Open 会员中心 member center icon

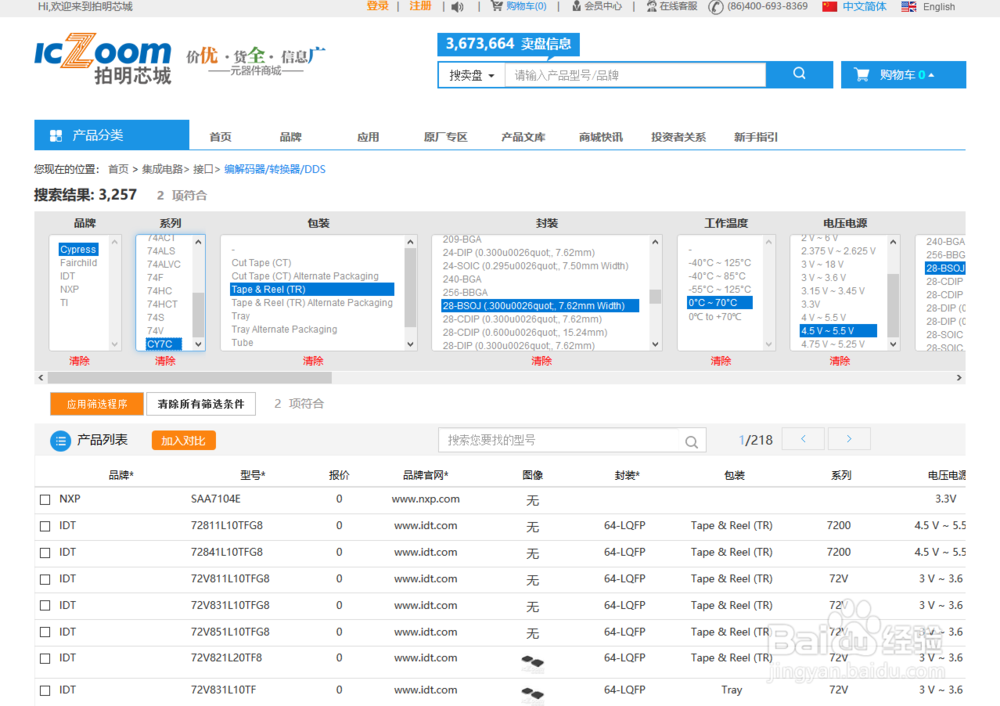click(577, 6)
